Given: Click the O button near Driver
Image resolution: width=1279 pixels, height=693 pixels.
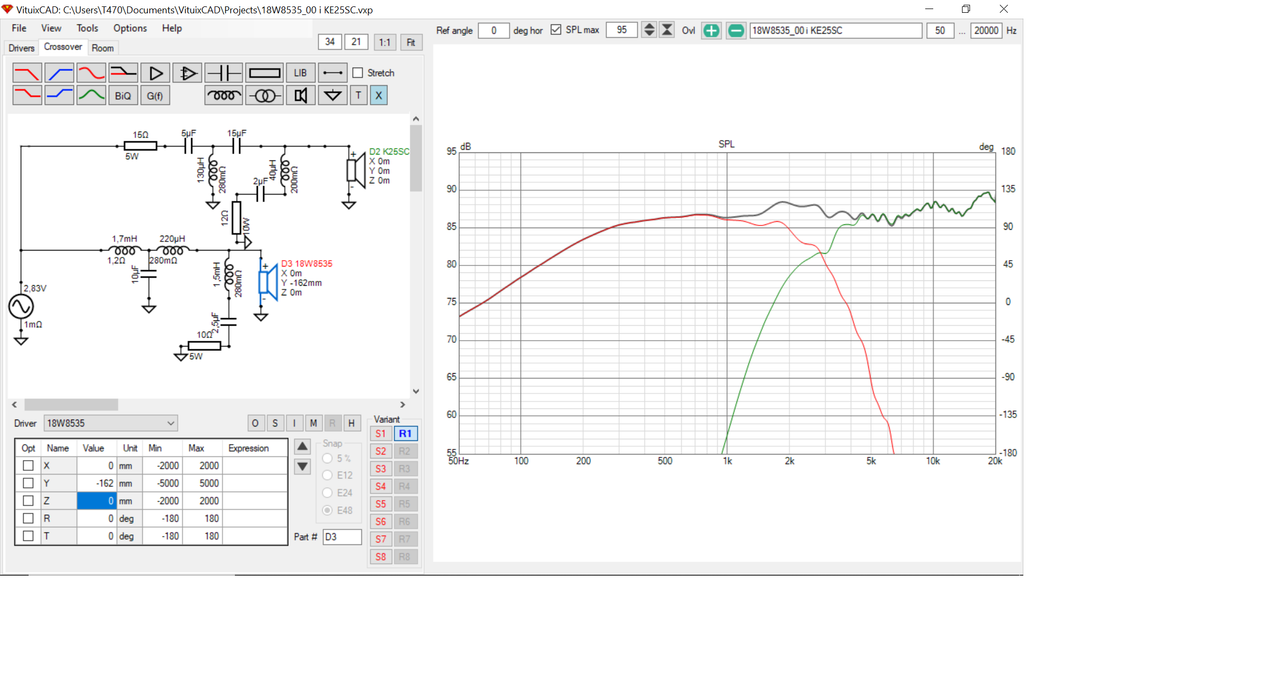Looking at the screenshot, I should [255, 423].
